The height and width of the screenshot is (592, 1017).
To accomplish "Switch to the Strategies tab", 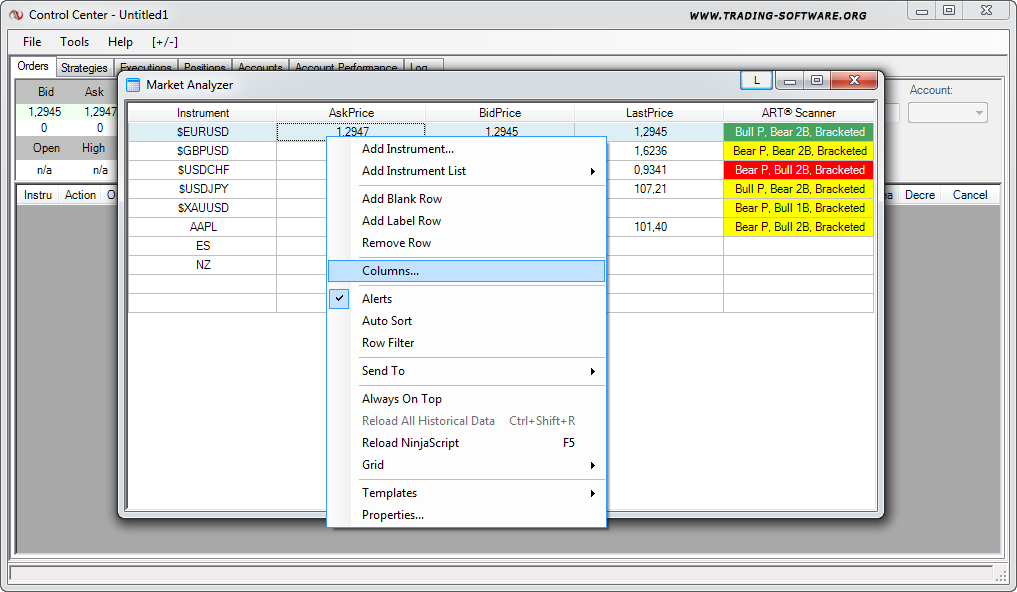I will pyautogui.click(x=84, y=68).
